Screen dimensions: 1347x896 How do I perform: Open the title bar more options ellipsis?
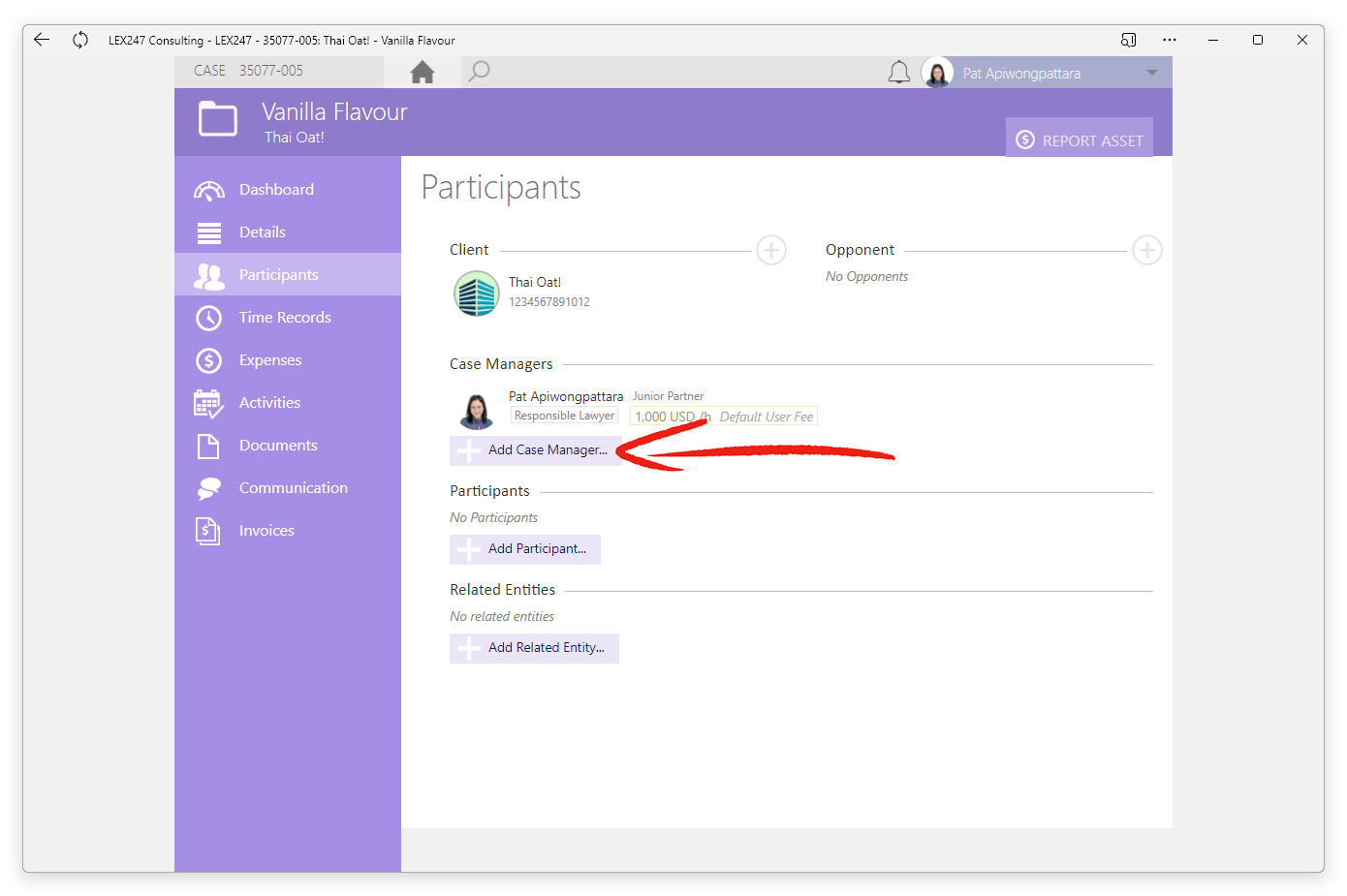(x=1170, y=40)
